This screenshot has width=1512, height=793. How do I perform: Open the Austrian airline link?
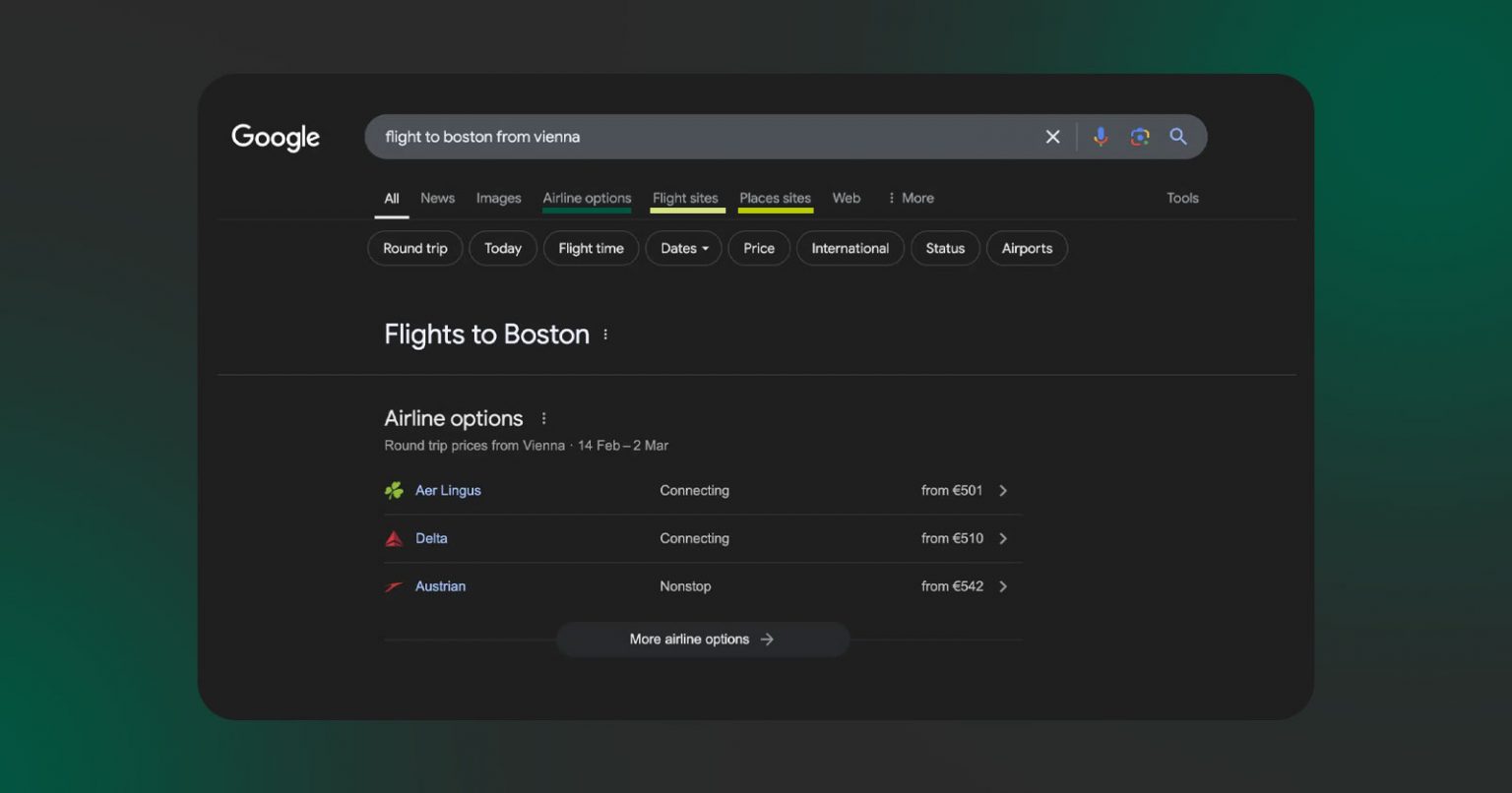440,586
